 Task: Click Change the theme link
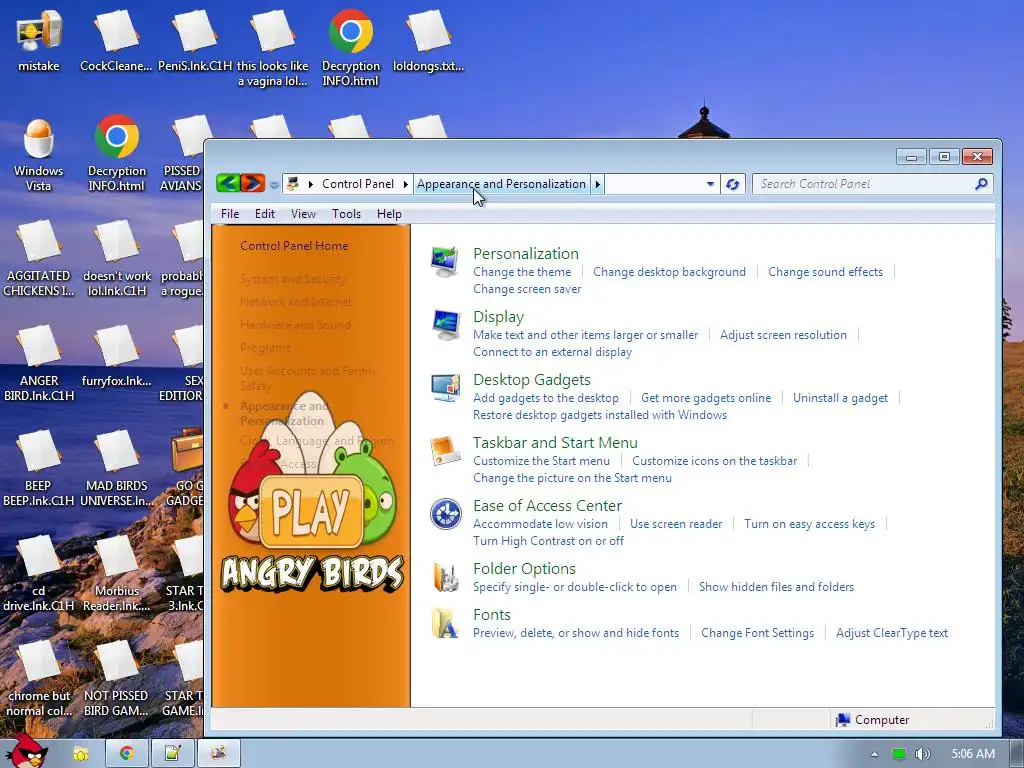coord(522,272)
